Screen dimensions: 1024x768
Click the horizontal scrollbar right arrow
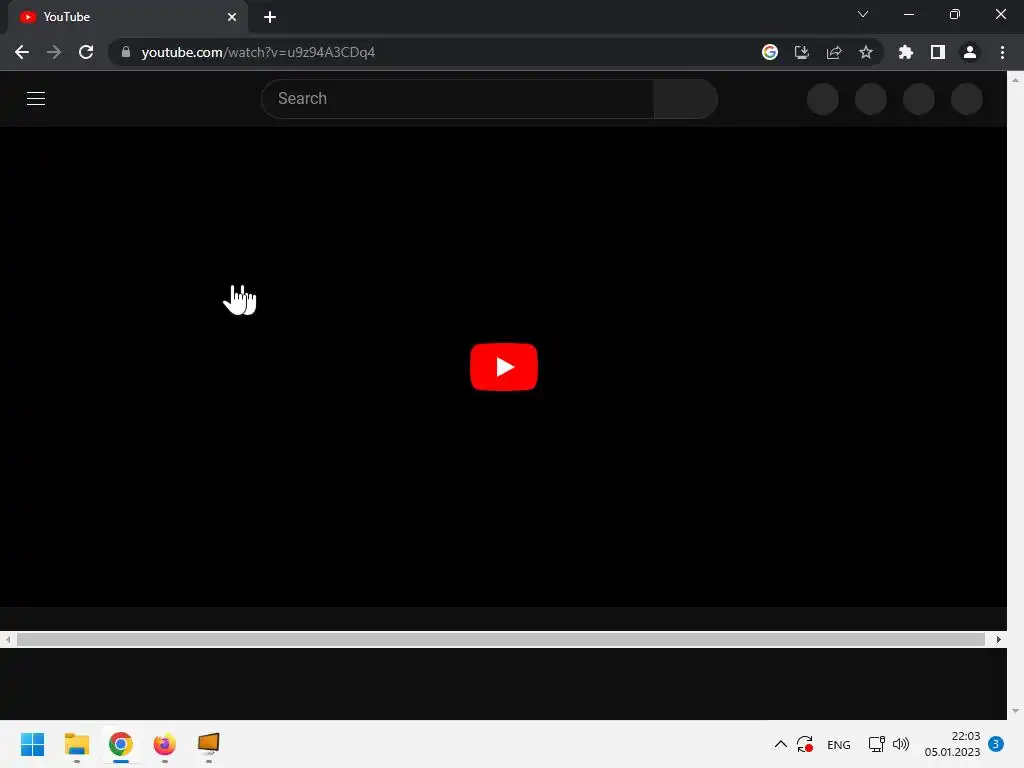click(999, 639)
